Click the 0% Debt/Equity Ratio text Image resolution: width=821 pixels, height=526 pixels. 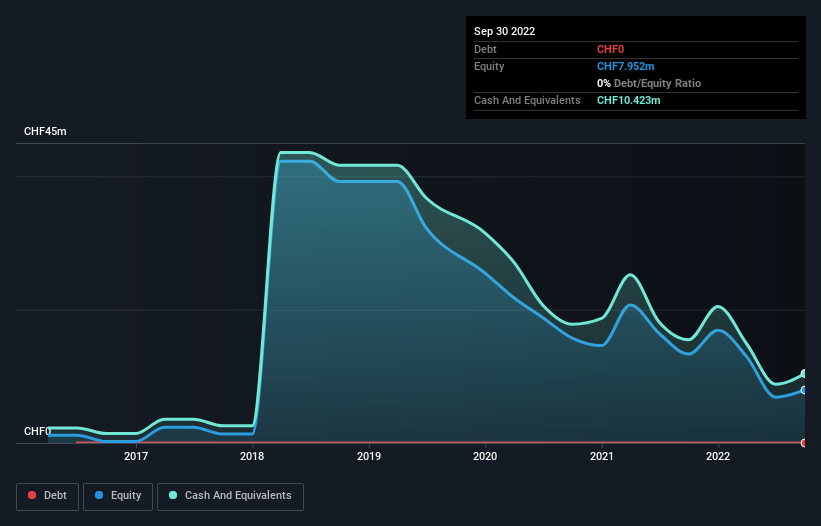pos(649,83)
